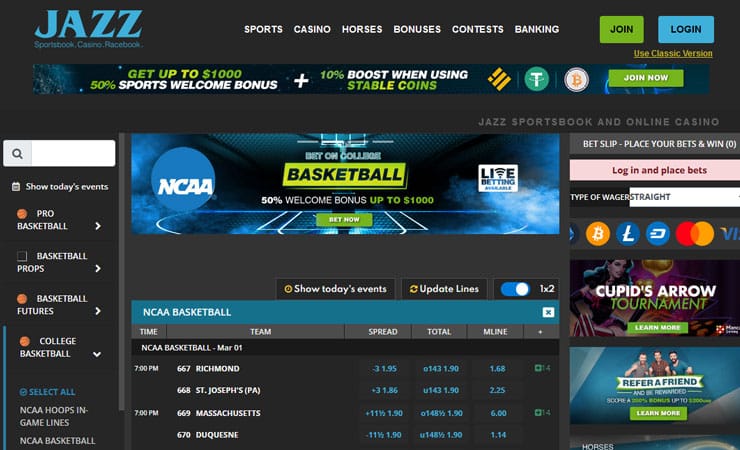Click Join Now in the top banner
The image size is (740, 450).
click(646, 78)
